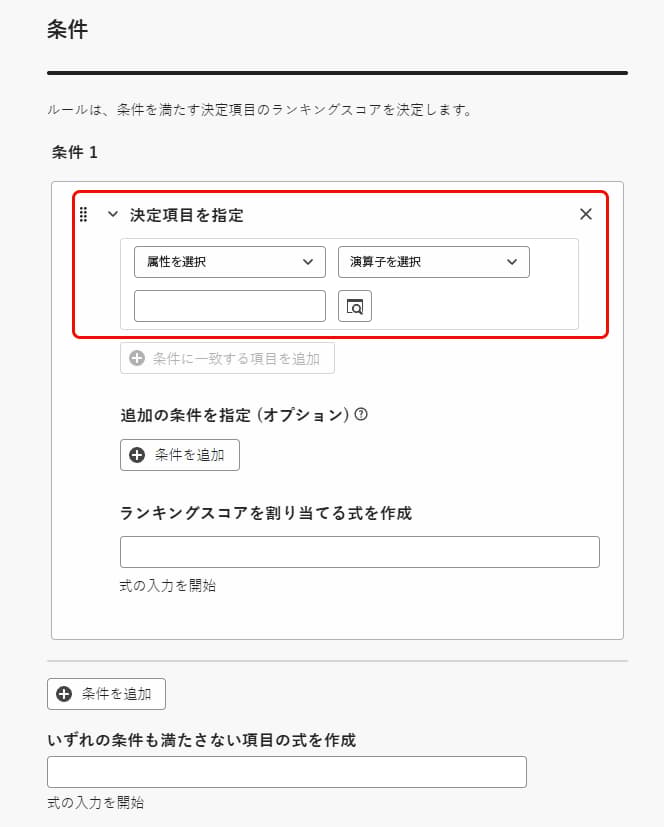
Task: Open the 属性を選択 dropdown
Action: (230, 262)
